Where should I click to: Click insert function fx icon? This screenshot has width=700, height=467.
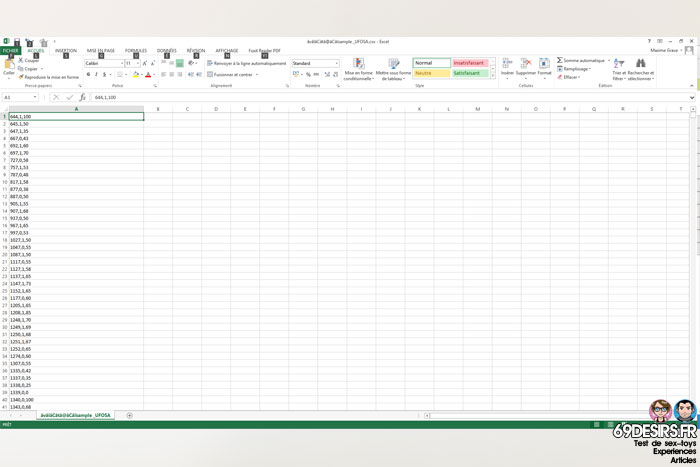[x=83, y=97]
